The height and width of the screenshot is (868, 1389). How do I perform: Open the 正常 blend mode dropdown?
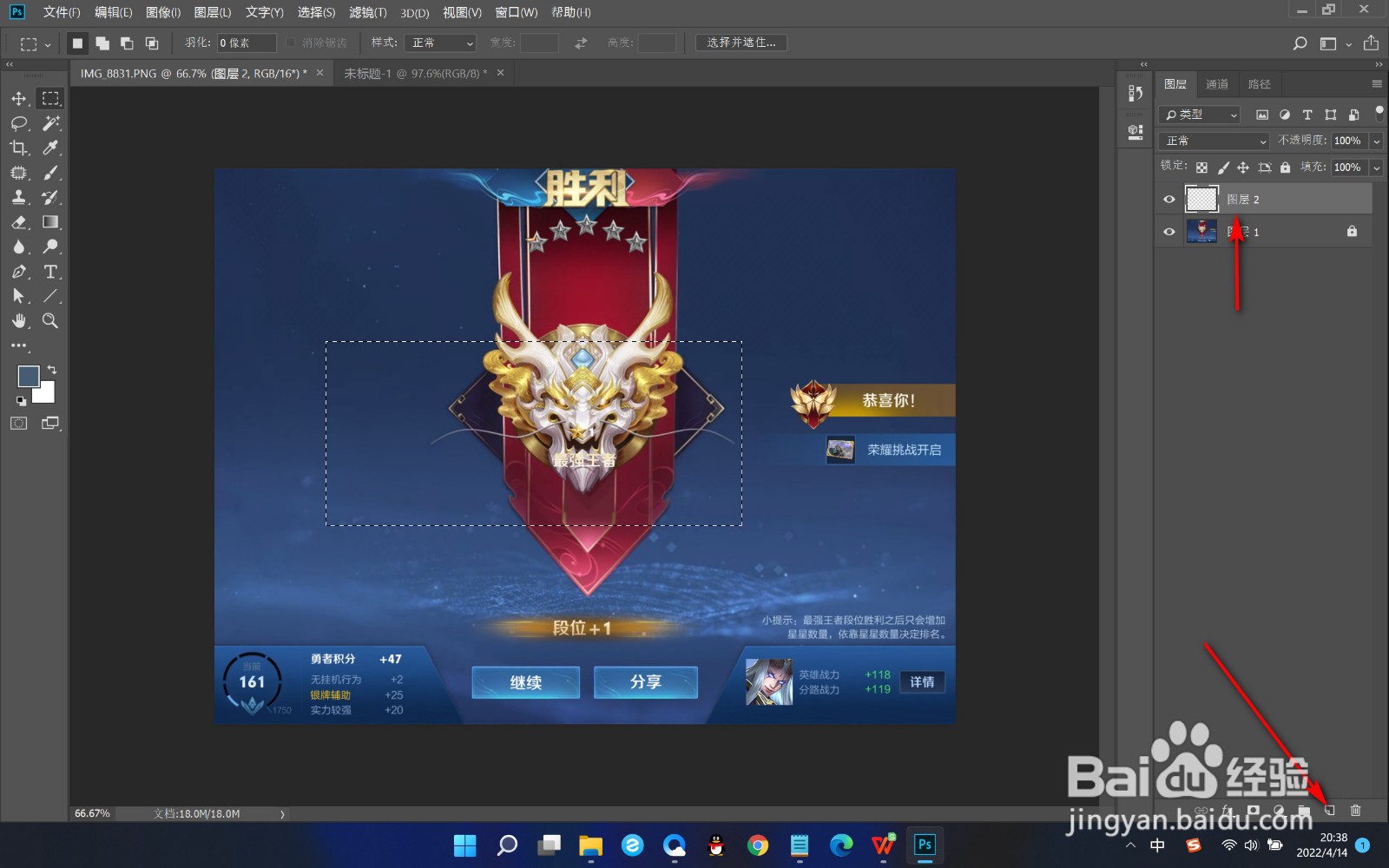click(1214, 141)
